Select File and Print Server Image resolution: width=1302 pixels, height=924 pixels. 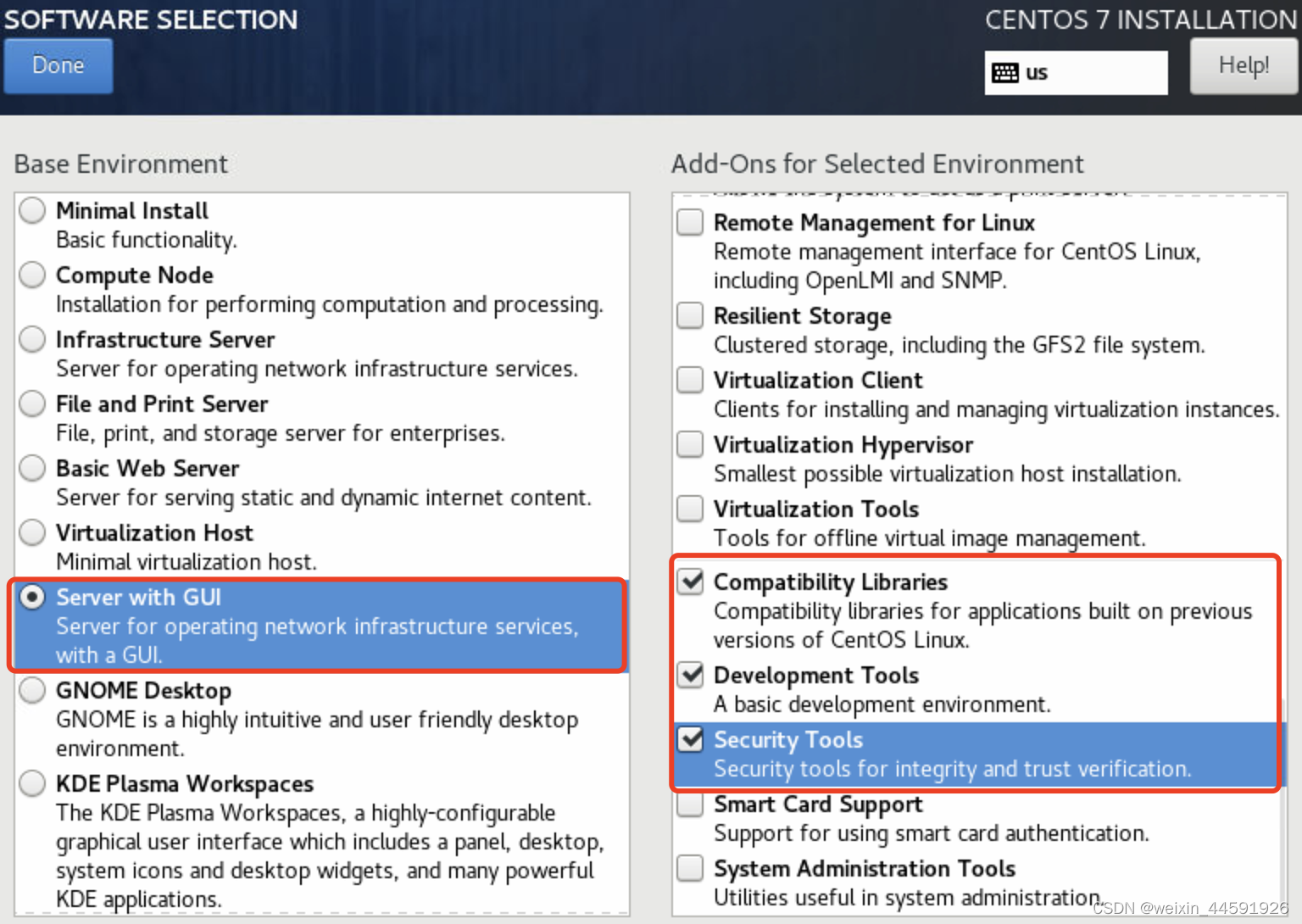[x=31, y=404]
